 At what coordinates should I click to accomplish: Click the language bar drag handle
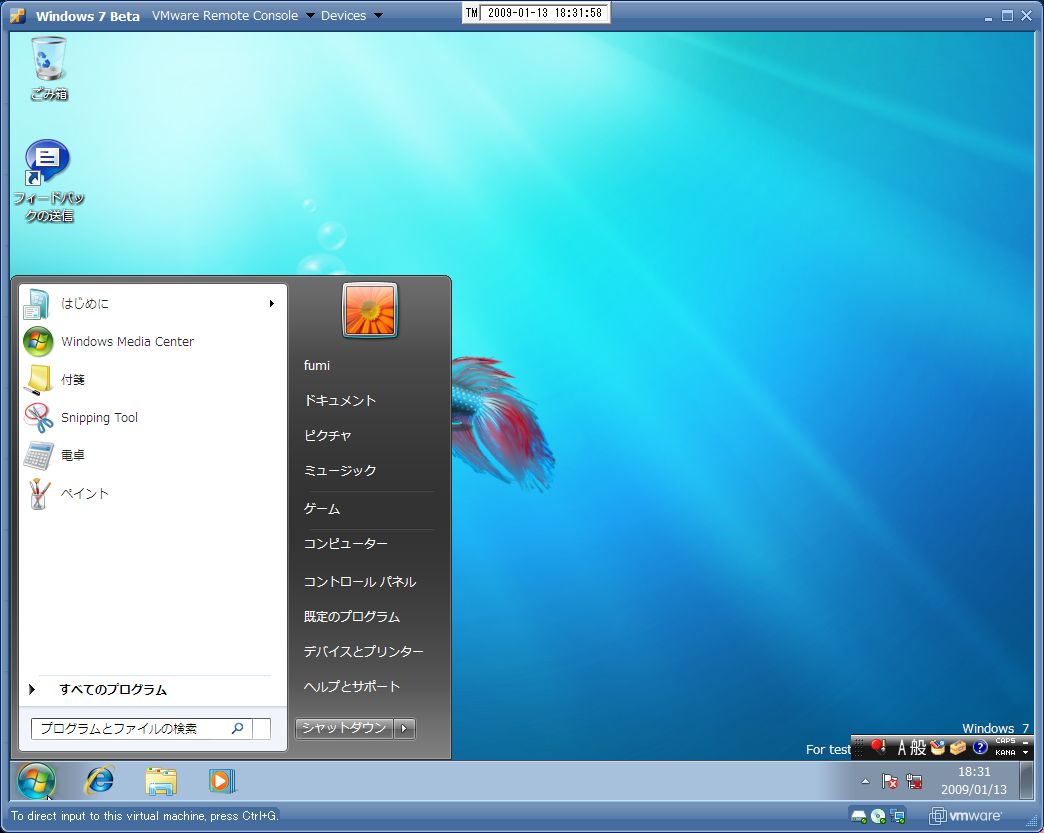click(859, 747)
